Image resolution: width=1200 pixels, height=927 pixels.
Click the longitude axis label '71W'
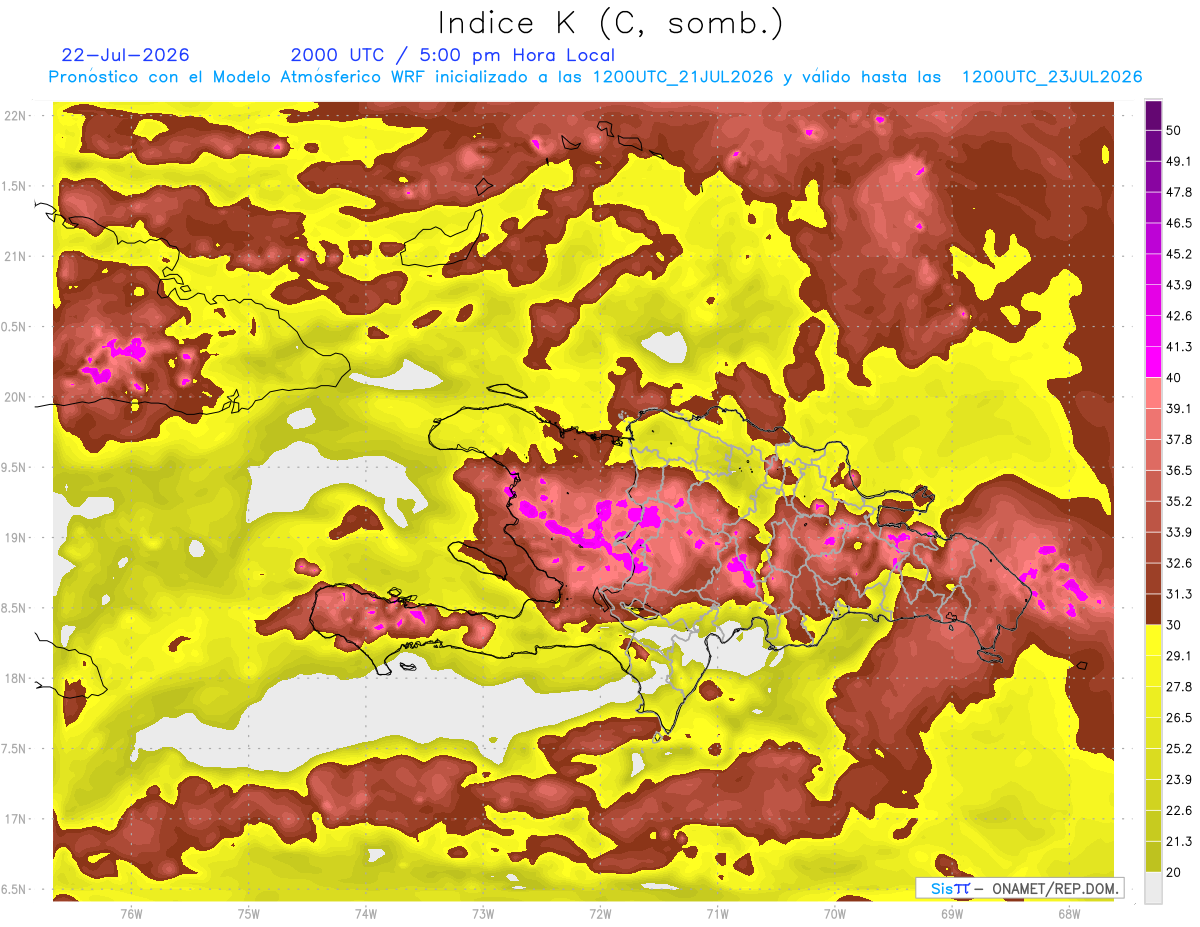click(x=717, y=913)
